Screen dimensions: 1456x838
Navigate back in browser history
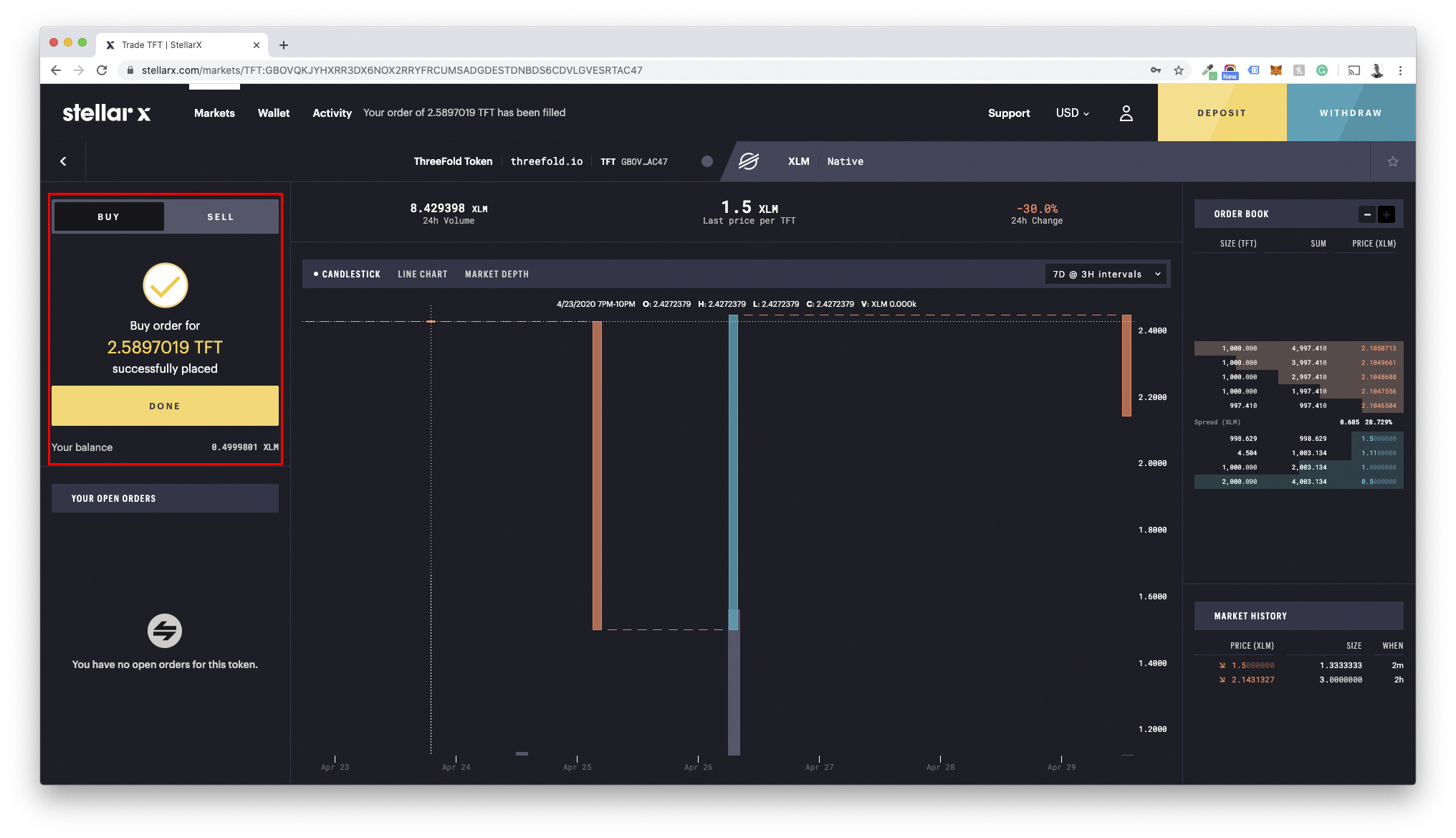pos(56,70)
